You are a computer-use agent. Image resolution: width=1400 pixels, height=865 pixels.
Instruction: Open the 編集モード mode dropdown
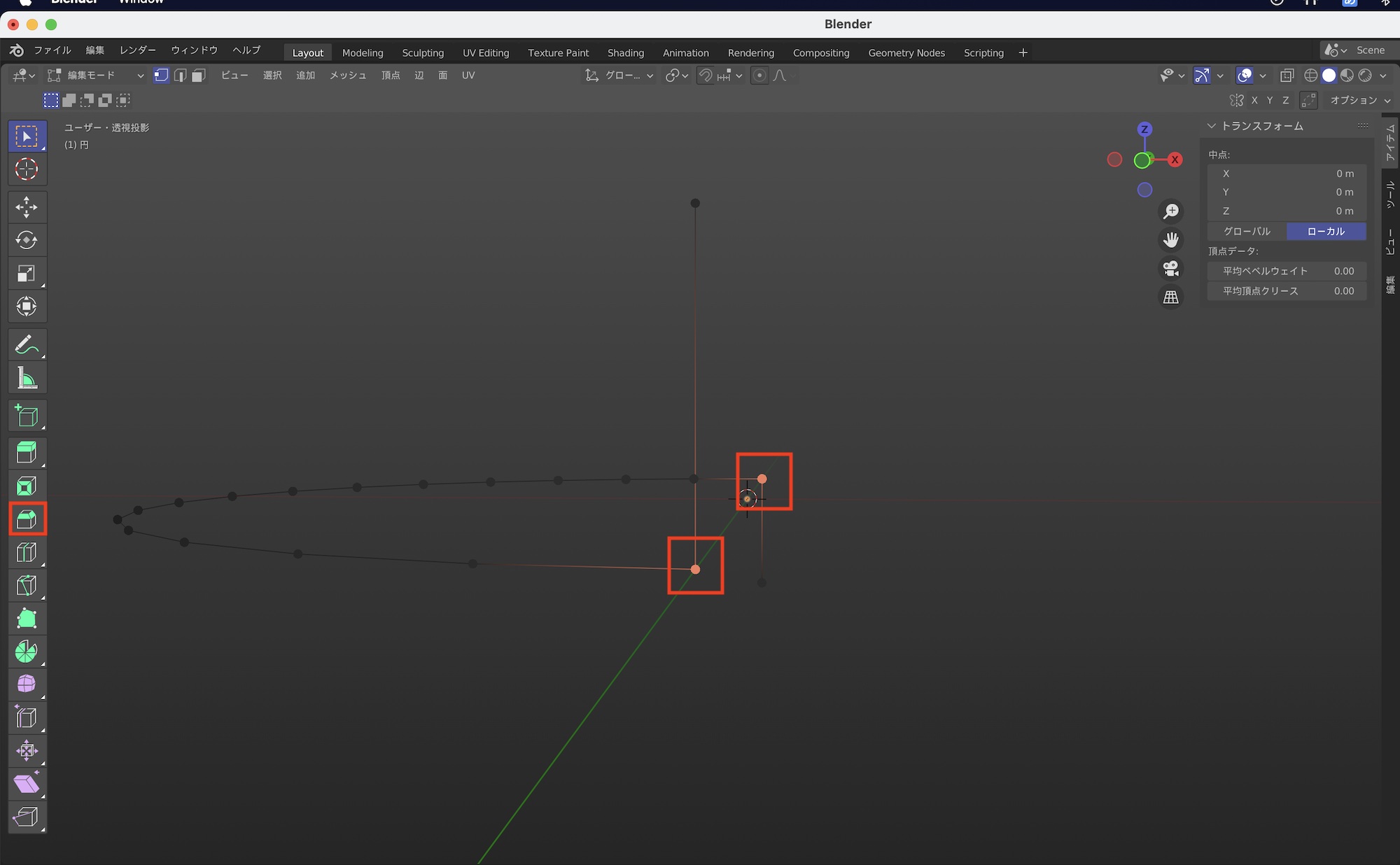tap(96, 76)
